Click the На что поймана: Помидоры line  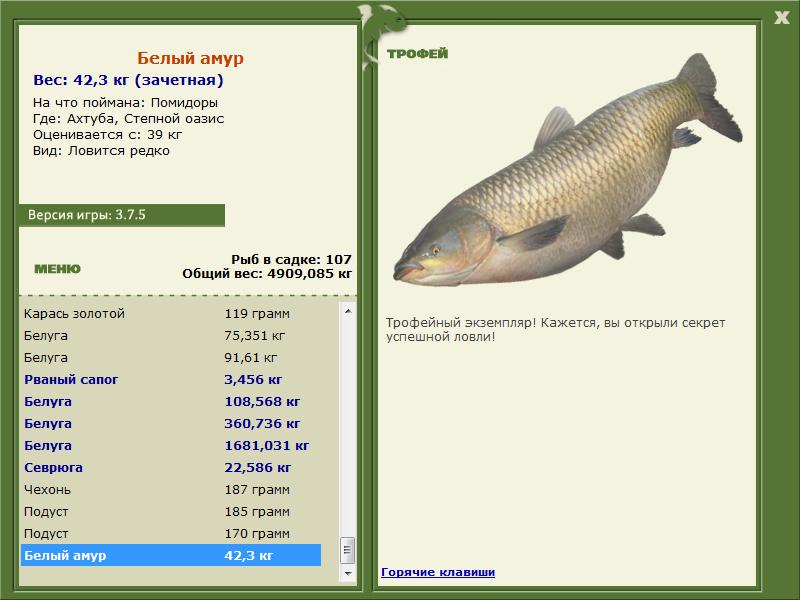(126, 103)
